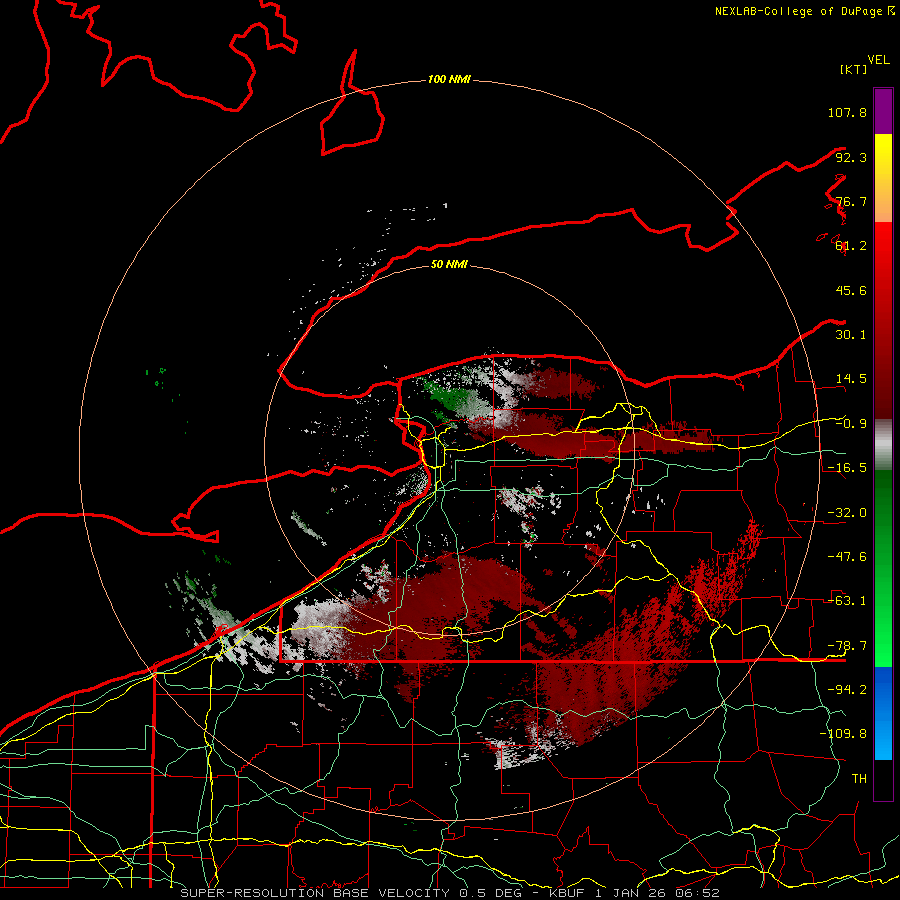Click the yellow-orange segment of the color bar
Image resolution: width=900 pixels, height=900 pixels.
click(x=883, y=178)
